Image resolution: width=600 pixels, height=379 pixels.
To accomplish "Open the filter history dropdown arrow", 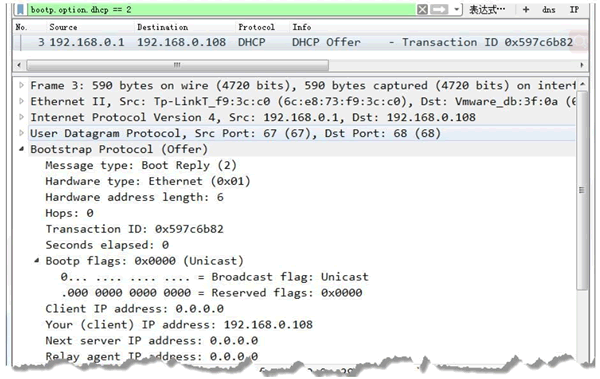I will pyautogui.click(x=457, y=9).
